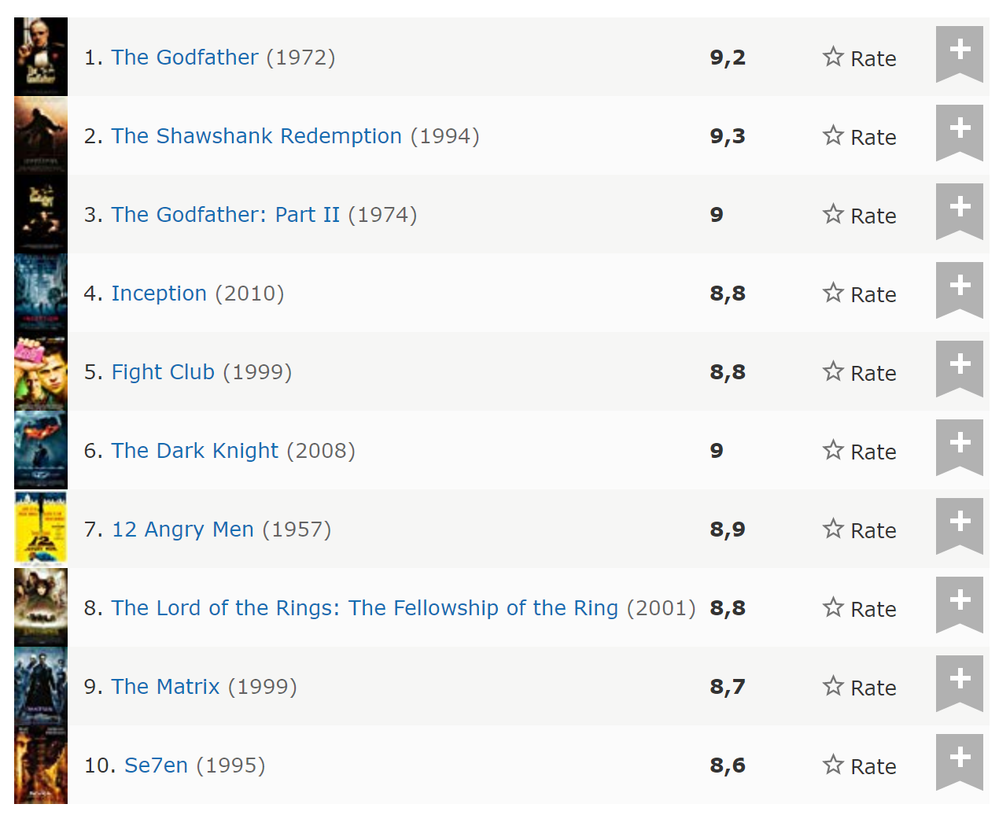Rate The Shawshank Redemption
The width and height of the screenshot is (999, 823).
tap(859, 136)
